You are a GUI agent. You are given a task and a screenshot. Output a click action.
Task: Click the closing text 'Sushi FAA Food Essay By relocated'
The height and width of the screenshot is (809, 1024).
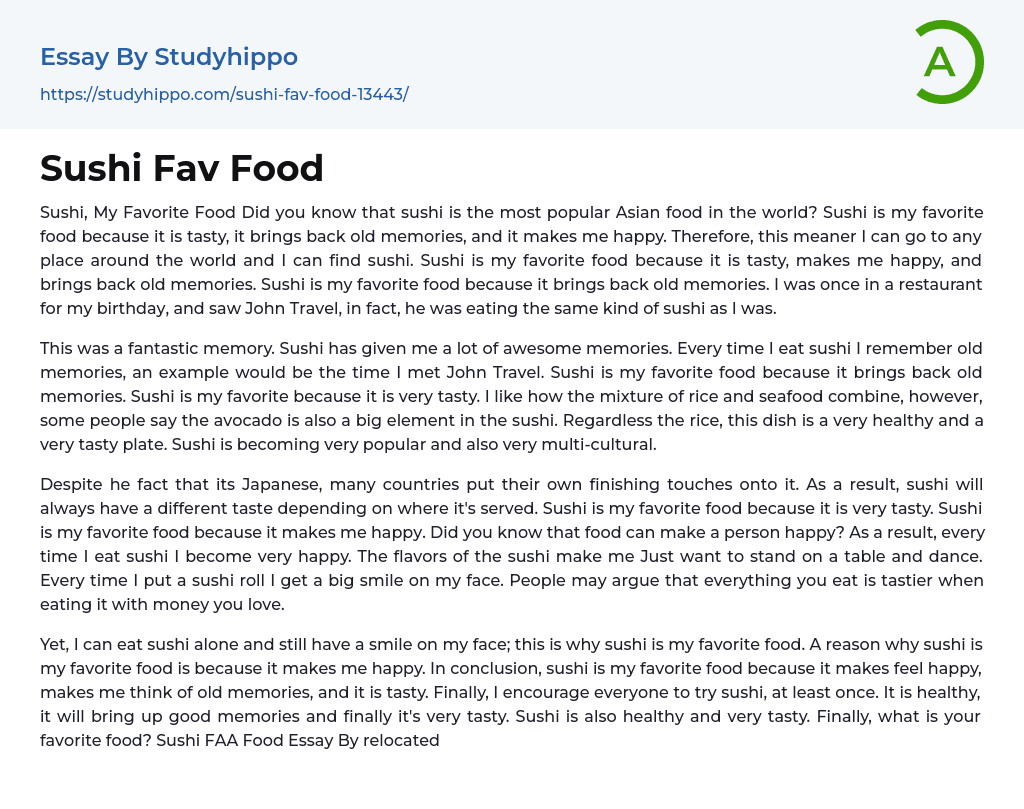(x=298, y=740)
